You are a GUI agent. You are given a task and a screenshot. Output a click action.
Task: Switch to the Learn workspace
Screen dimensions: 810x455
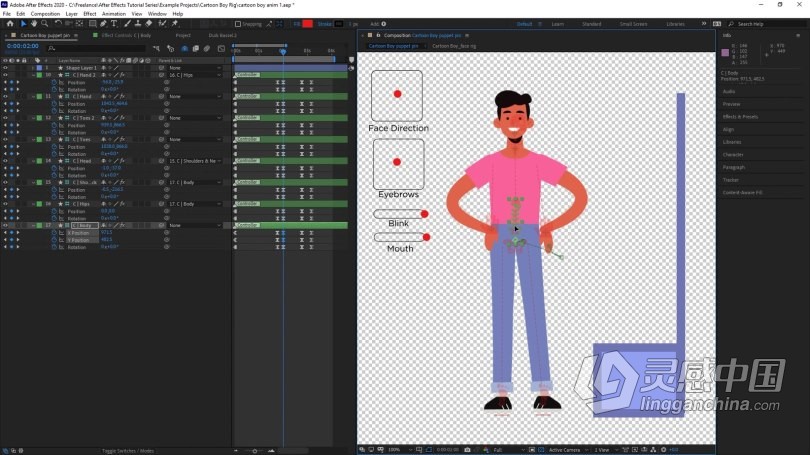pos(557,24)
